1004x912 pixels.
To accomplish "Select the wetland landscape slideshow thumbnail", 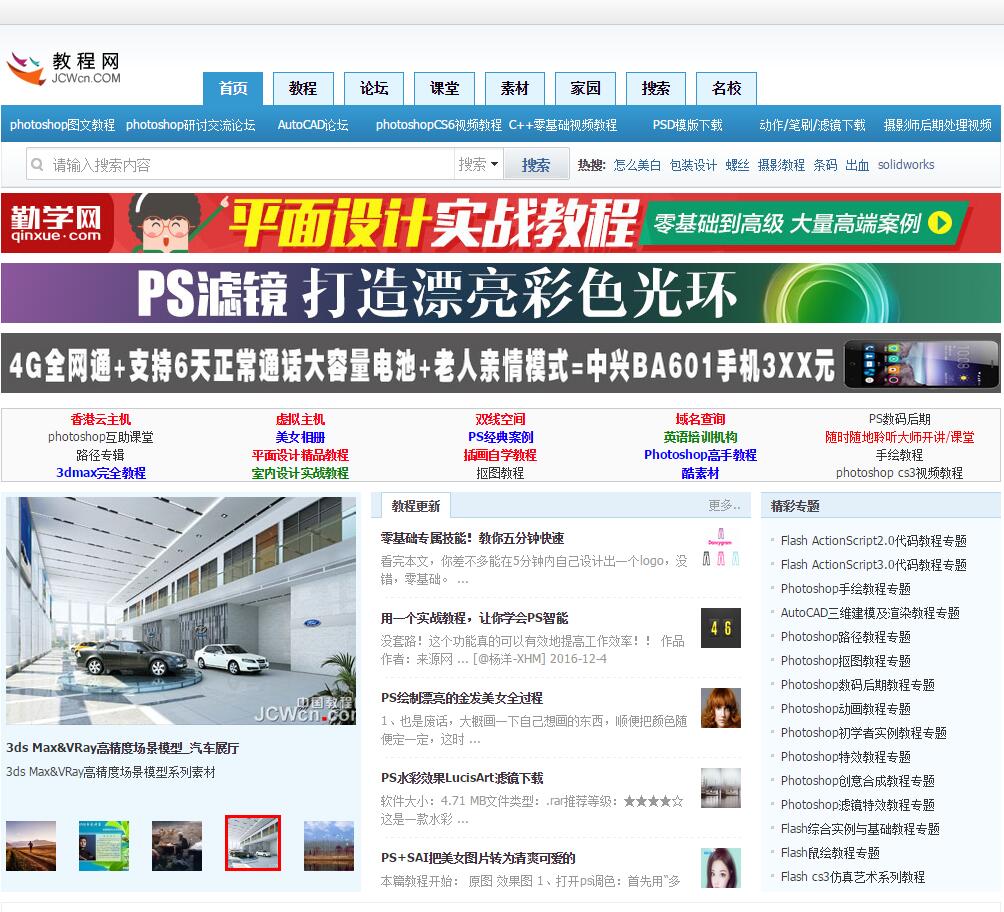I will [x=328, y=845].
